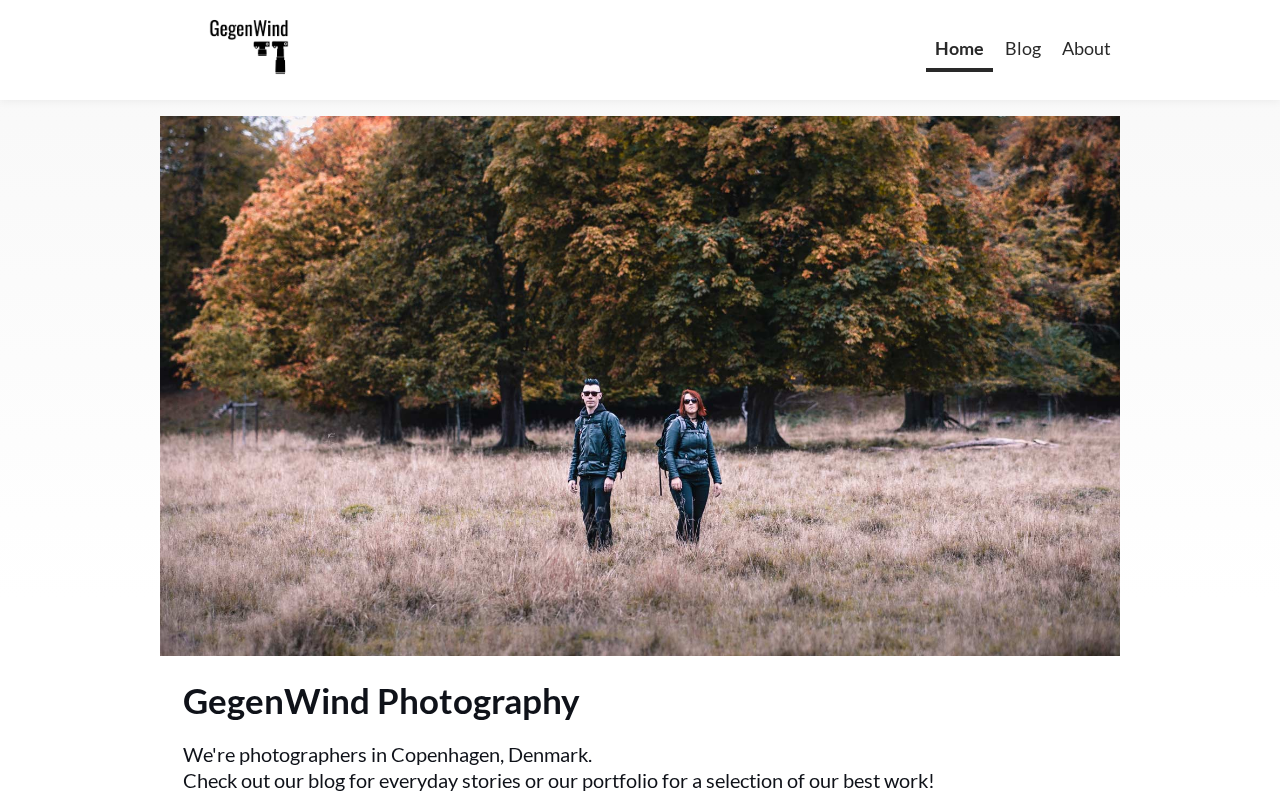Click the red-haired woman in the photo

pyautogui.click(x=688, y=467)
